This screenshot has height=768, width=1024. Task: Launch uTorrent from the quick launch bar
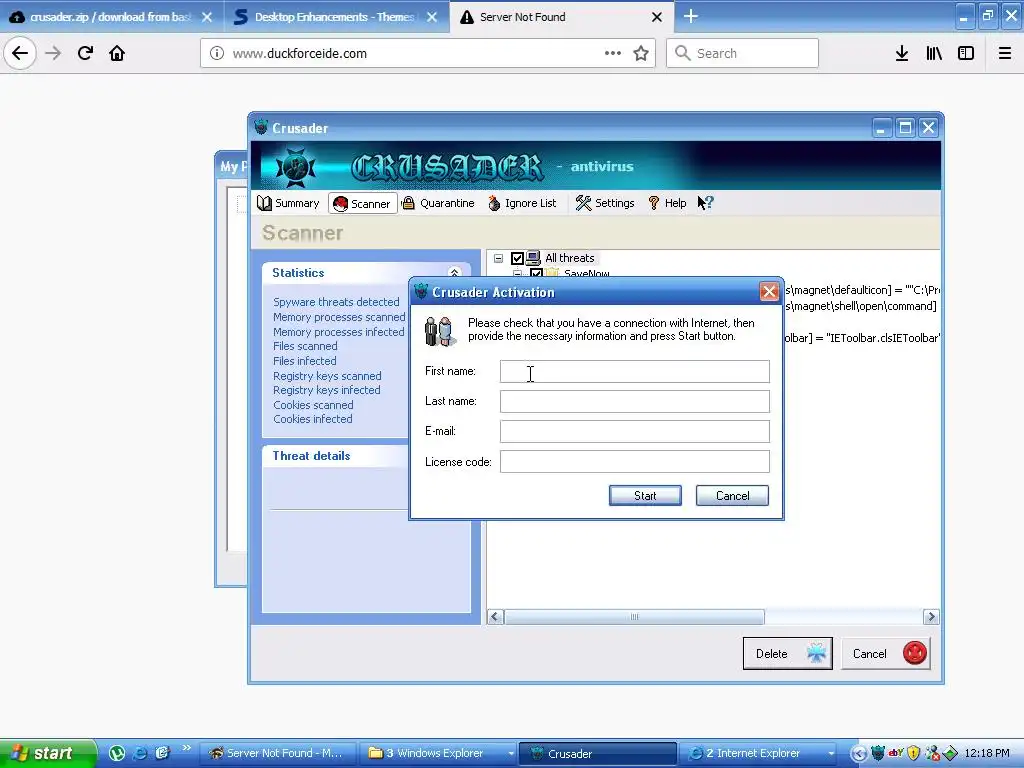(x=117, y=753)
